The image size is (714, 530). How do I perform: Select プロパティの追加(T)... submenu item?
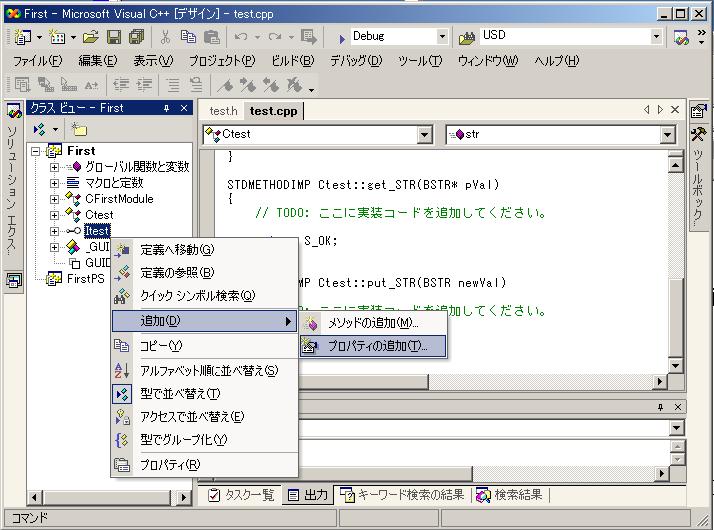pos(373,347)
